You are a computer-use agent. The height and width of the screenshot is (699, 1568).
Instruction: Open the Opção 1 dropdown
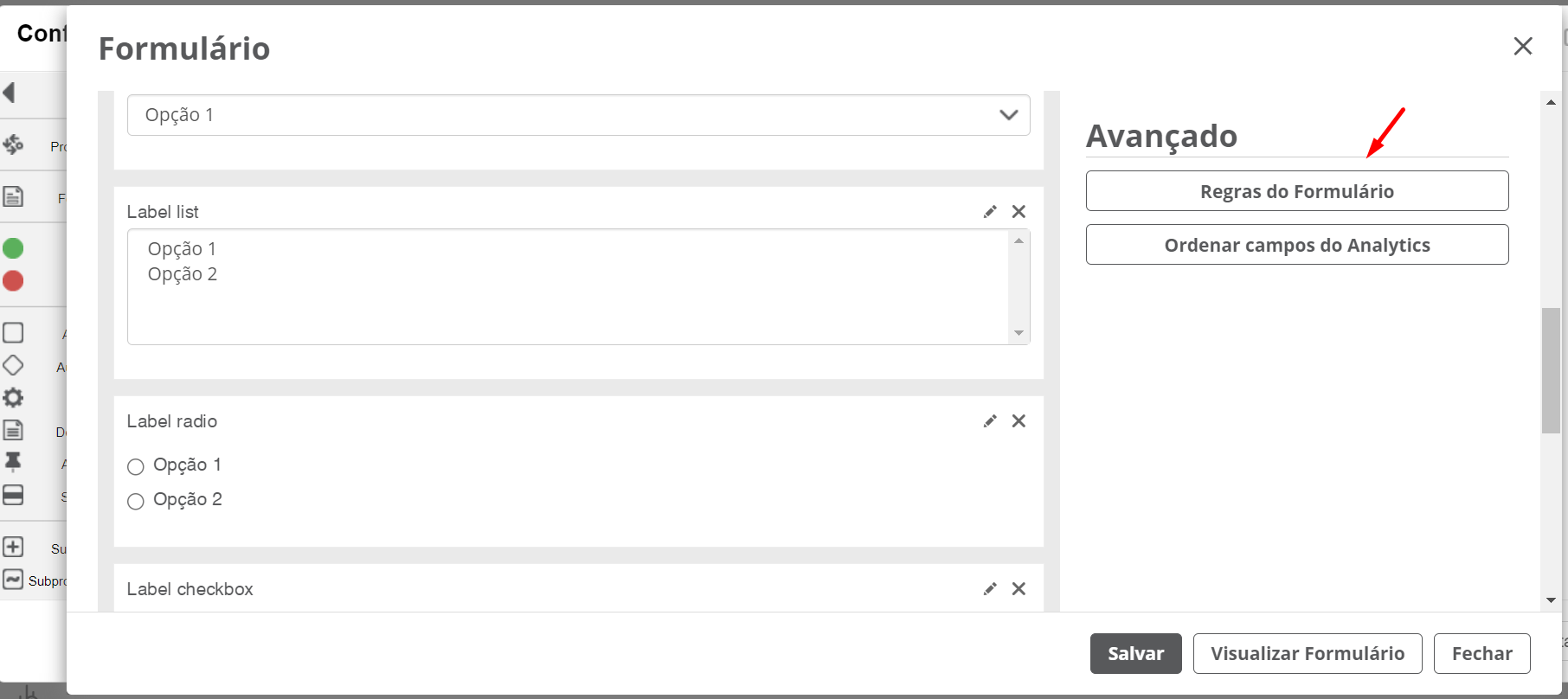coord(578,115)
